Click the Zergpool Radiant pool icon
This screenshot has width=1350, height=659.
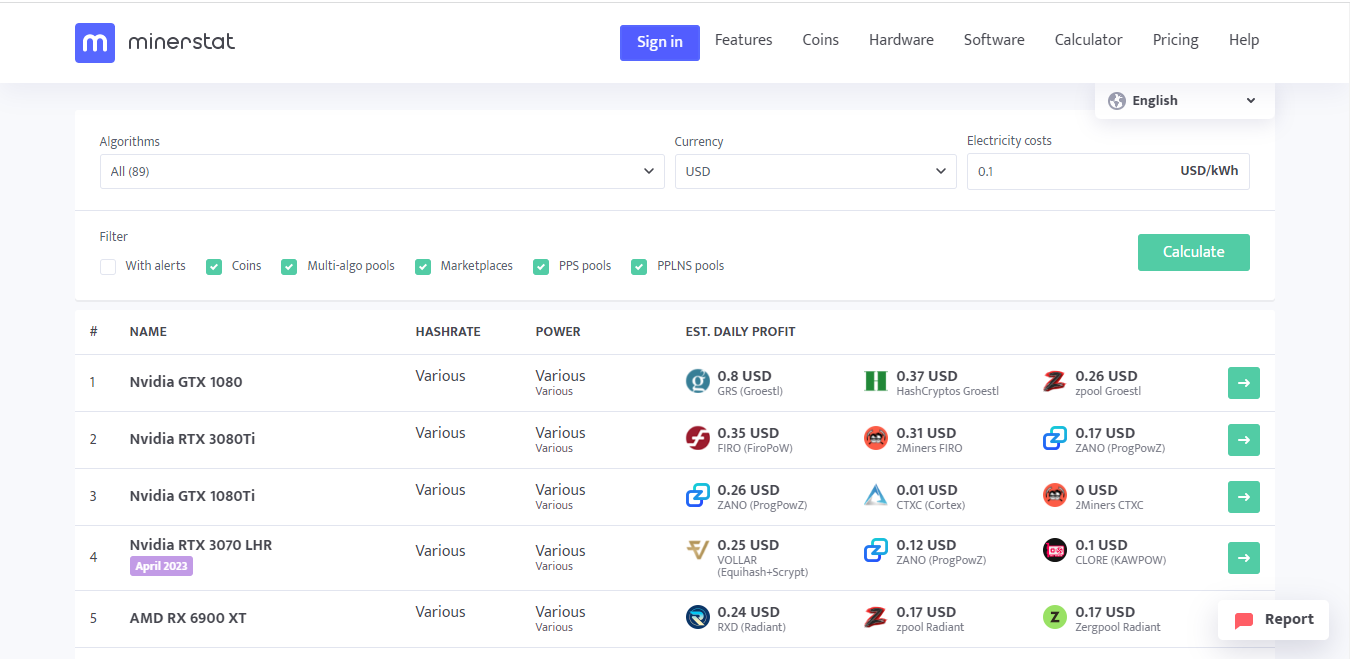click(x=1054, y=617)
